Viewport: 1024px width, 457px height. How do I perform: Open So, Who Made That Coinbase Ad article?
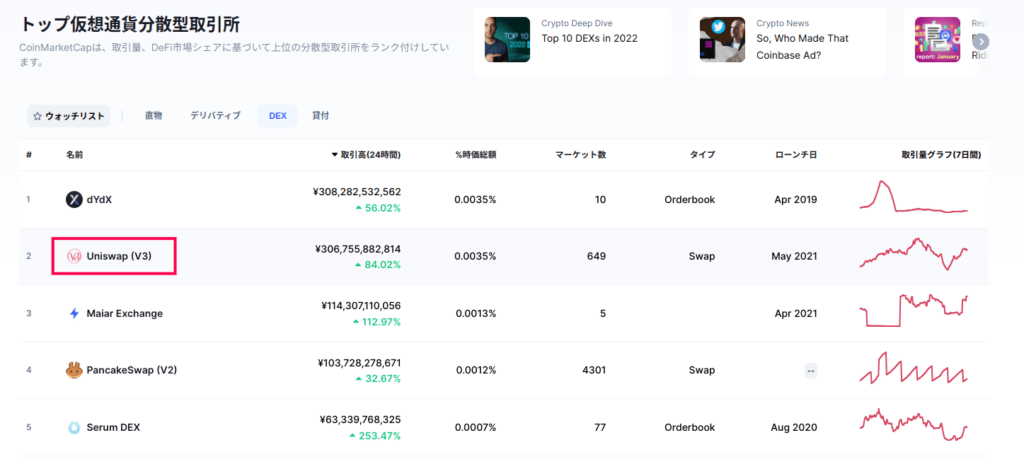(803, 46)
